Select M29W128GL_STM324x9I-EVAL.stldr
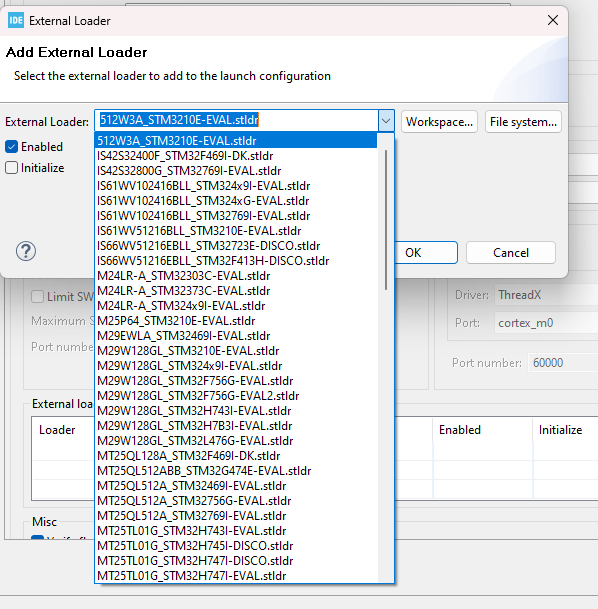The width and height of the screenshot is (598, 609). coord(236,366)
